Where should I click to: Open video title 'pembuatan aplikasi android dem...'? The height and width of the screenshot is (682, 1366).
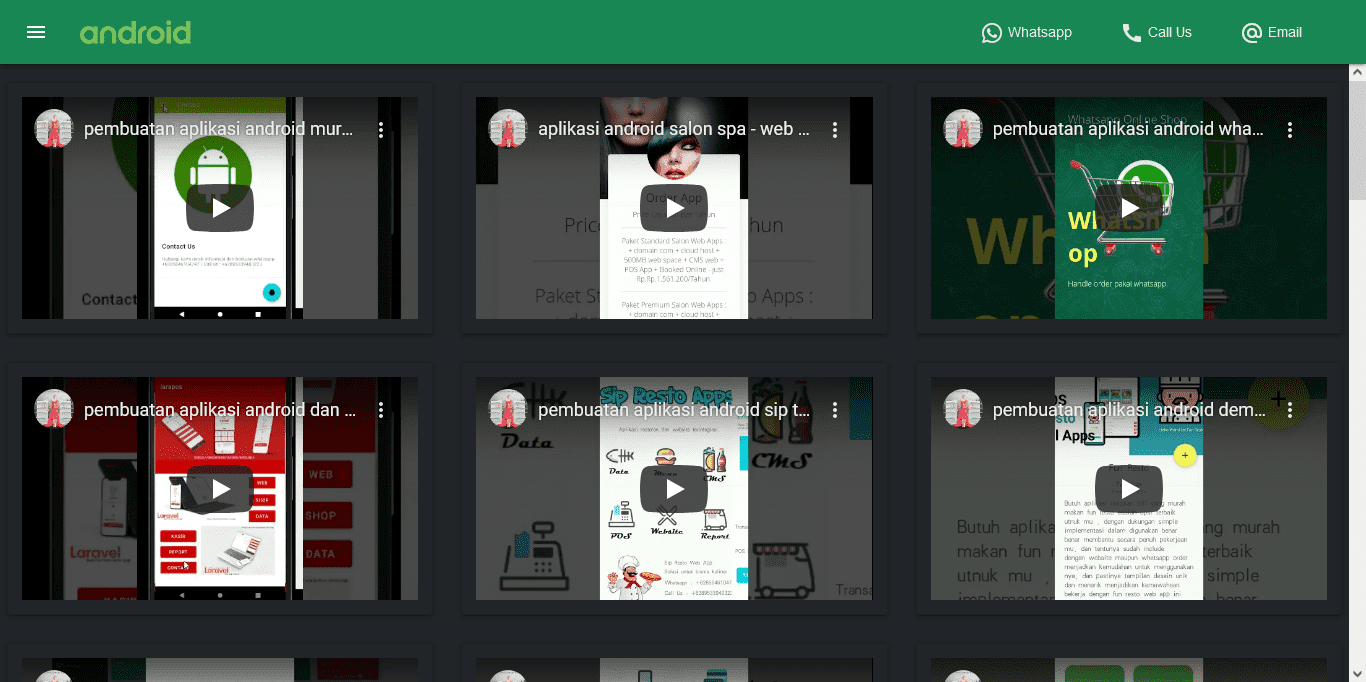tap(1128, 410)
